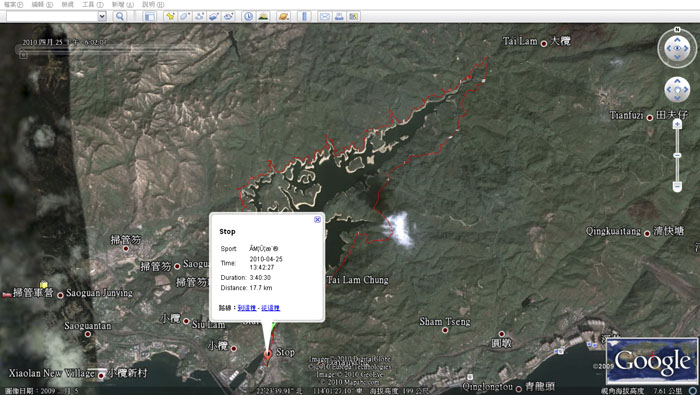Show the ruler tool
Screen dimensions: 700x395
304,17
